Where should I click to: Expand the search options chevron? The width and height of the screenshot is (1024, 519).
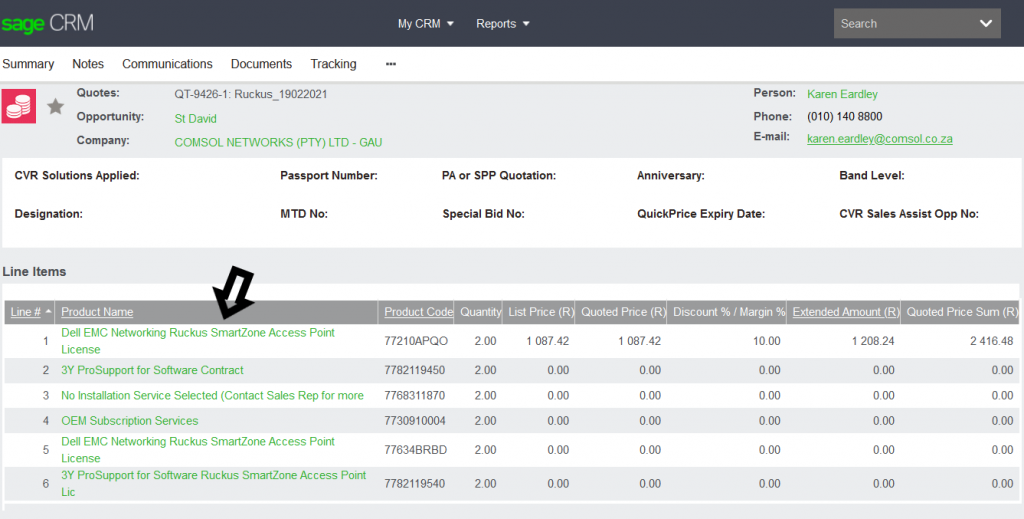986,23
